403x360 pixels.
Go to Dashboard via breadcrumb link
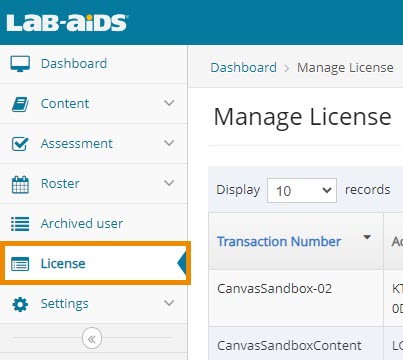243,68
